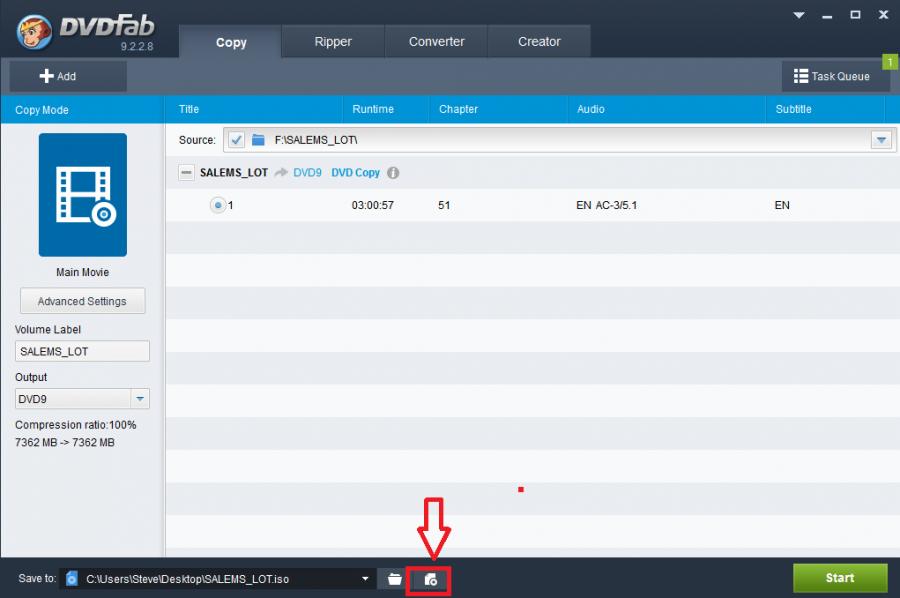
Task: Click the audio value EN AC-3/5.1
Action: [x=607, y=205]
